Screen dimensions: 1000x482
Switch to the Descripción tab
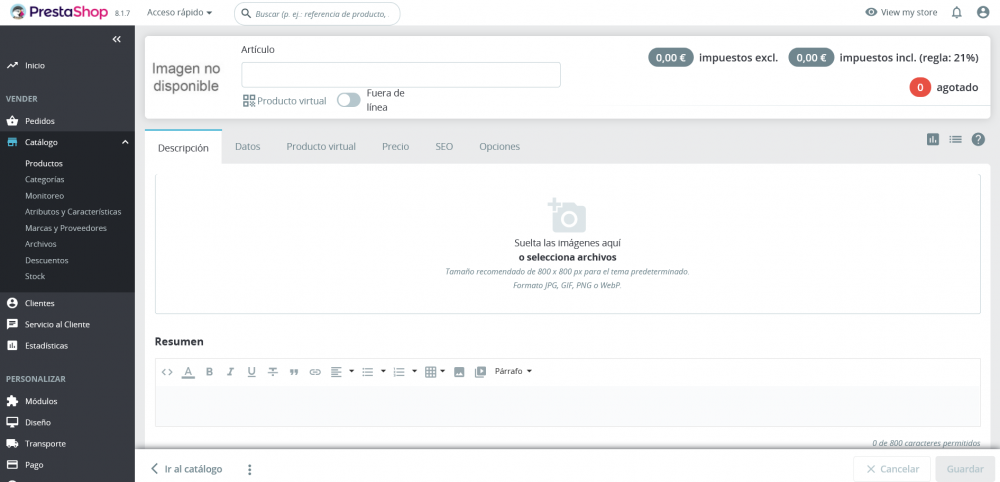[183, 147]
